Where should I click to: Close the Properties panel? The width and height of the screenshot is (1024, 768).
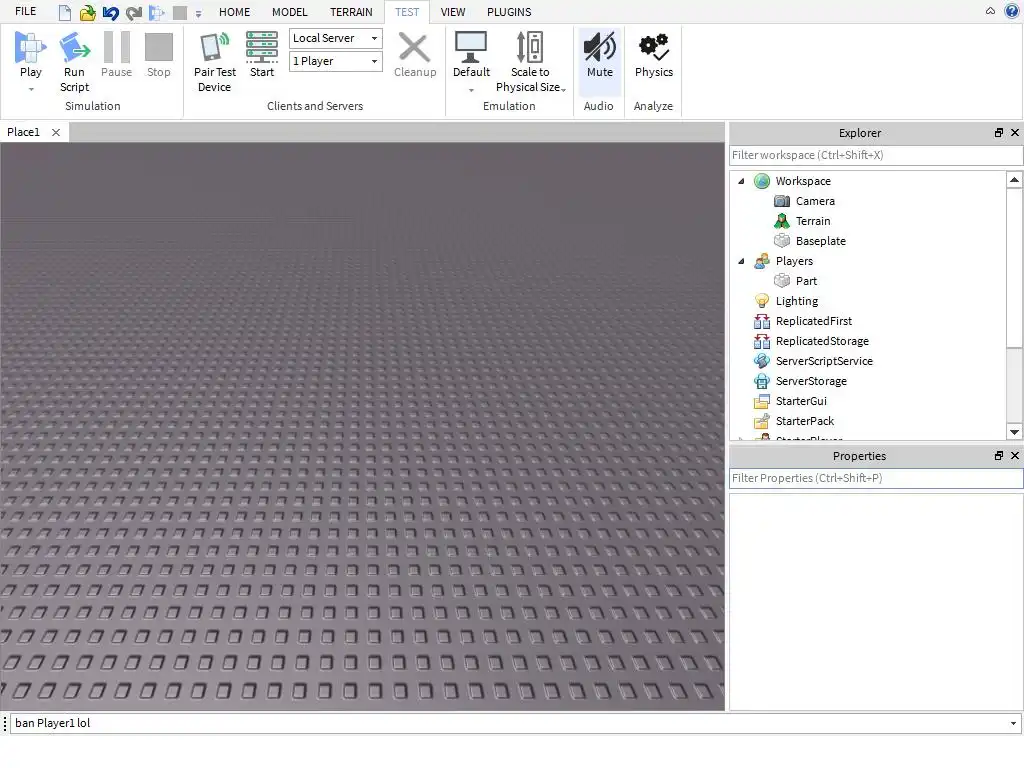click(x=1015, y=456)
